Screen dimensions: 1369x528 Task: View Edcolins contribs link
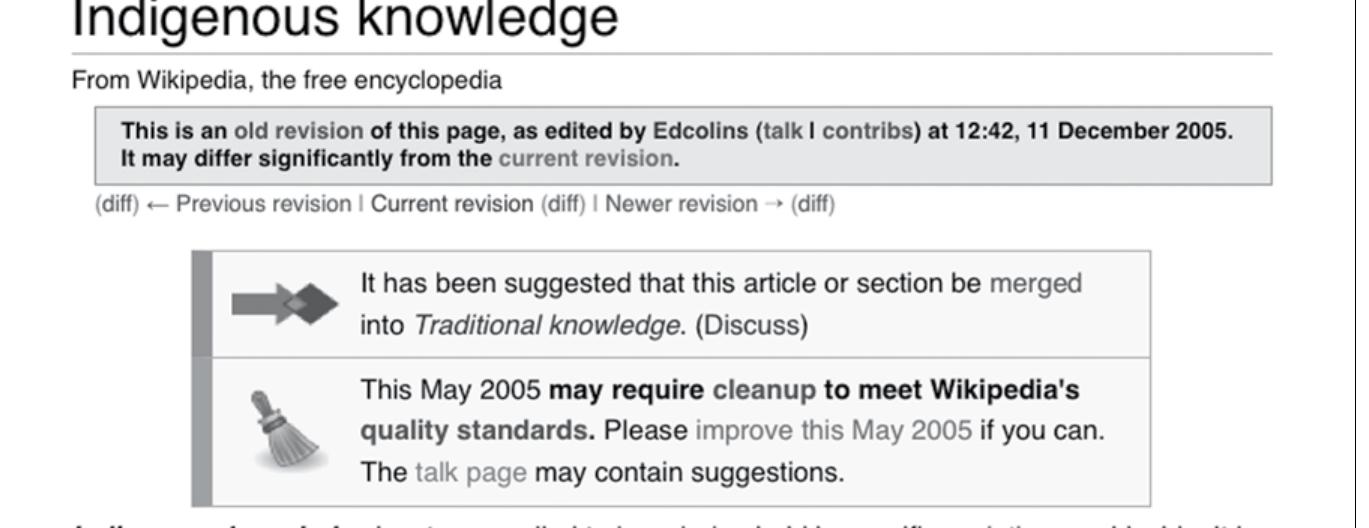coord(866,131)
